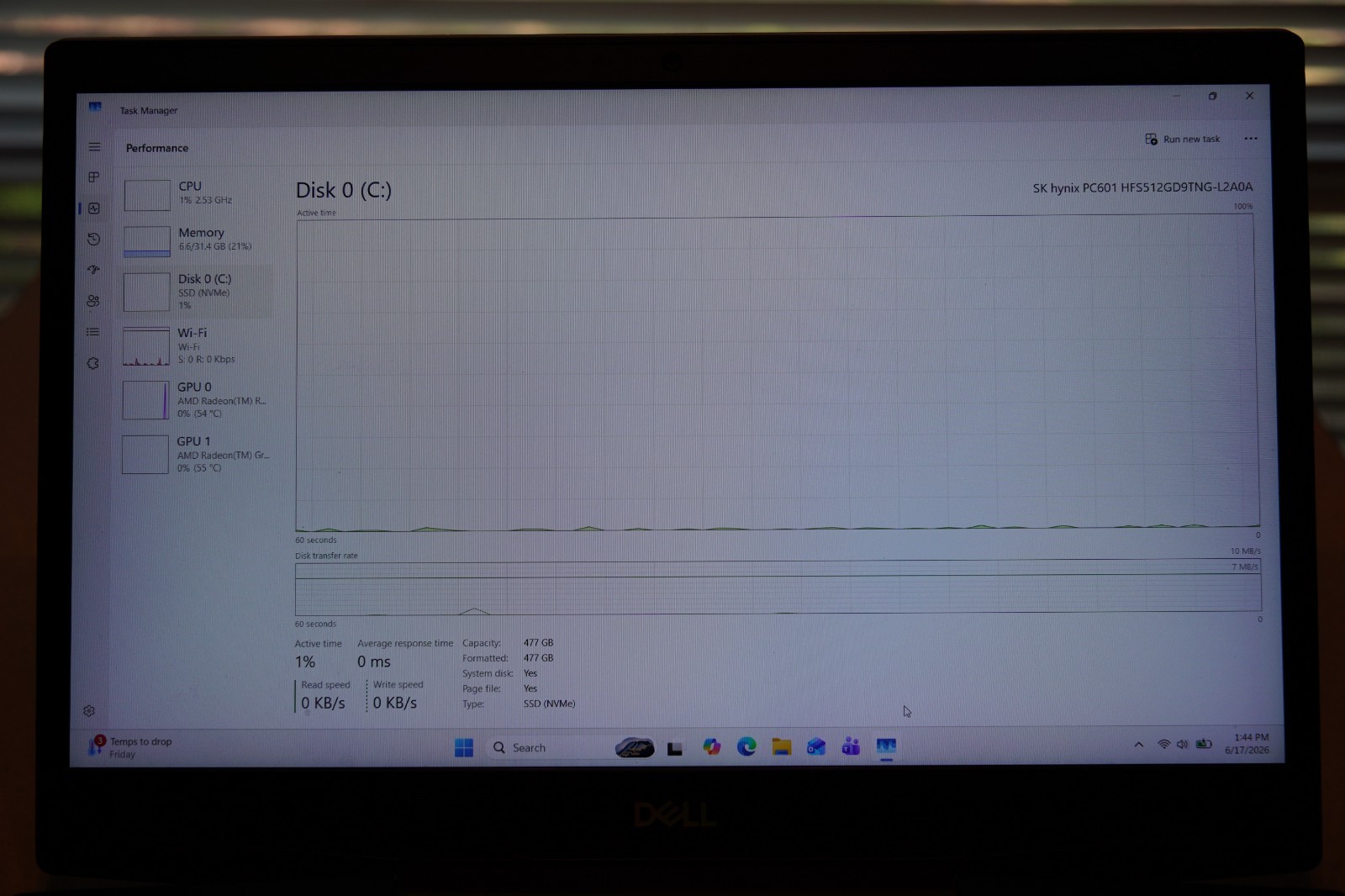Click the Wi-Fi mini graph thumbnail
The width and height of the screenshot is (1345, 896).
coord(146,346)
